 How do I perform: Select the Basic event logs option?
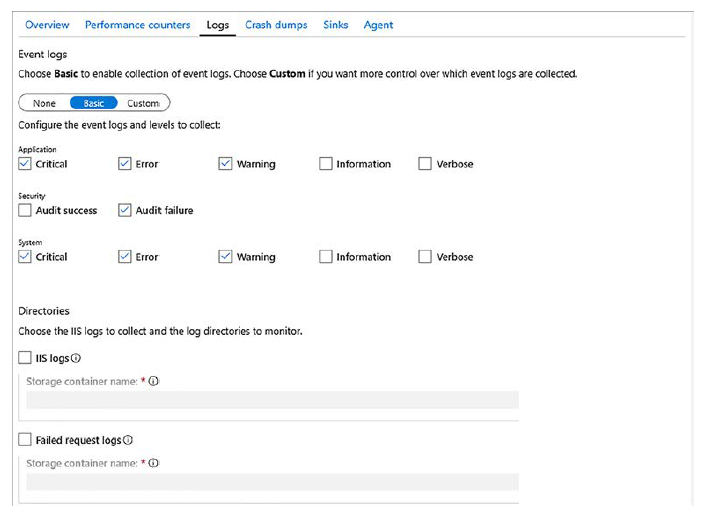click(93, 103)
